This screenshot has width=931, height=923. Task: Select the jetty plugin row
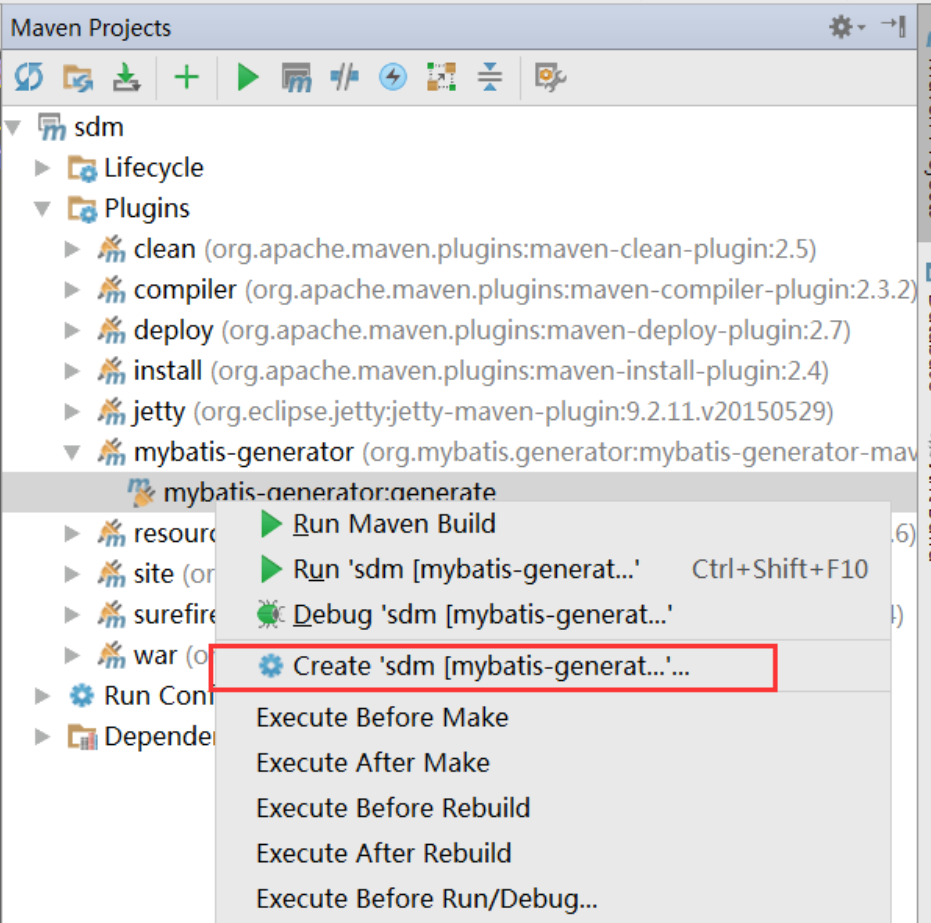pyautogui.click(x=460, y=411)
